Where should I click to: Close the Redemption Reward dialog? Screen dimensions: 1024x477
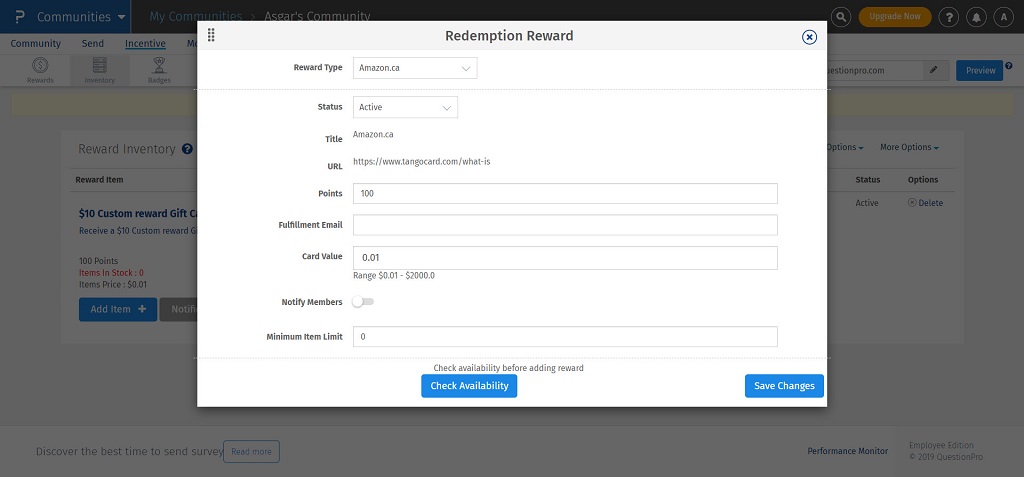(x=809, y=37)
